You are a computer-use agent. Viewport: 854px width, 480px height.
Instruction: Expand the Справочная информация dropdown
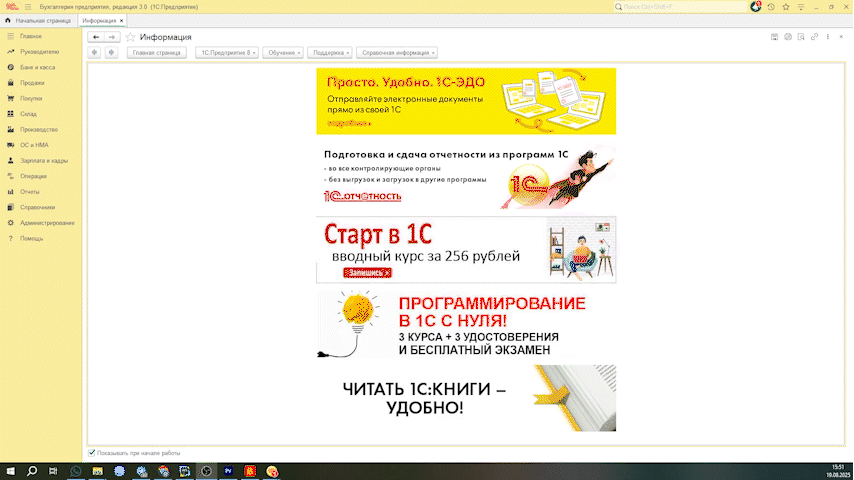pos(397,53)
